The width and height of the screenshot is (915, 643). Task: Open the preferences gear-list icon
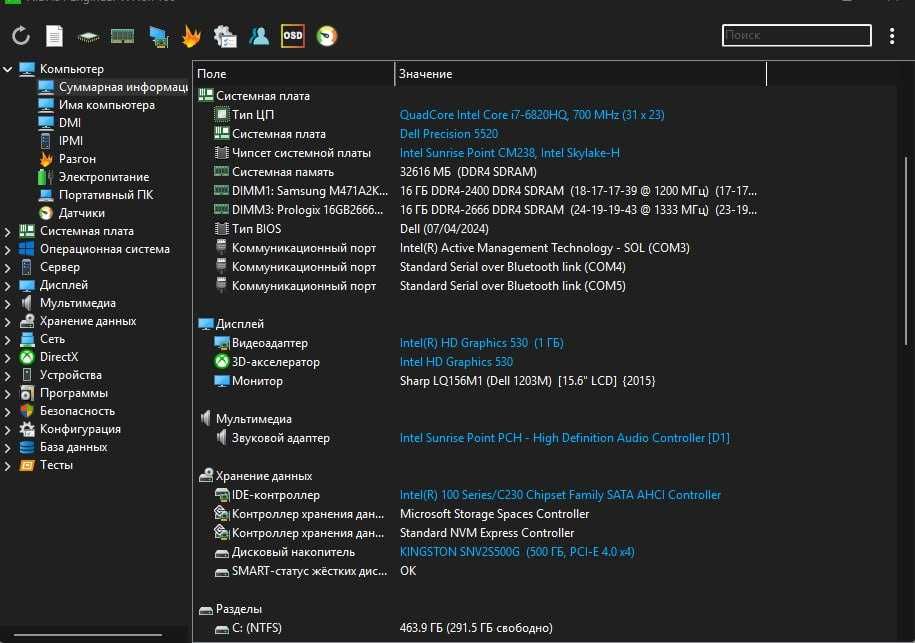[x=225, y=36]
